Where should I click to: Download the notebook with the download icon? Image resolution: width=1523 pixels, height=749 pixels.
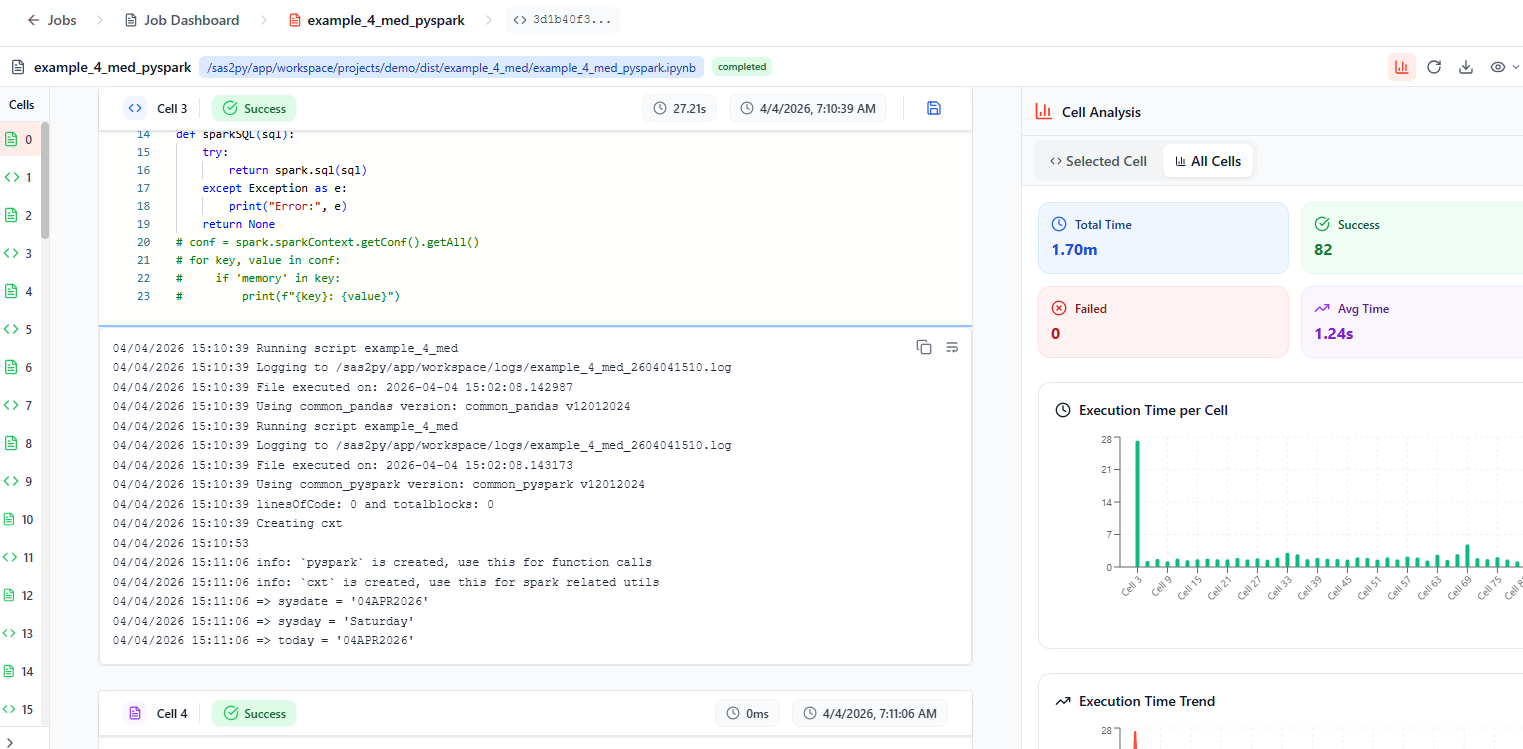tap(1465, 67)
